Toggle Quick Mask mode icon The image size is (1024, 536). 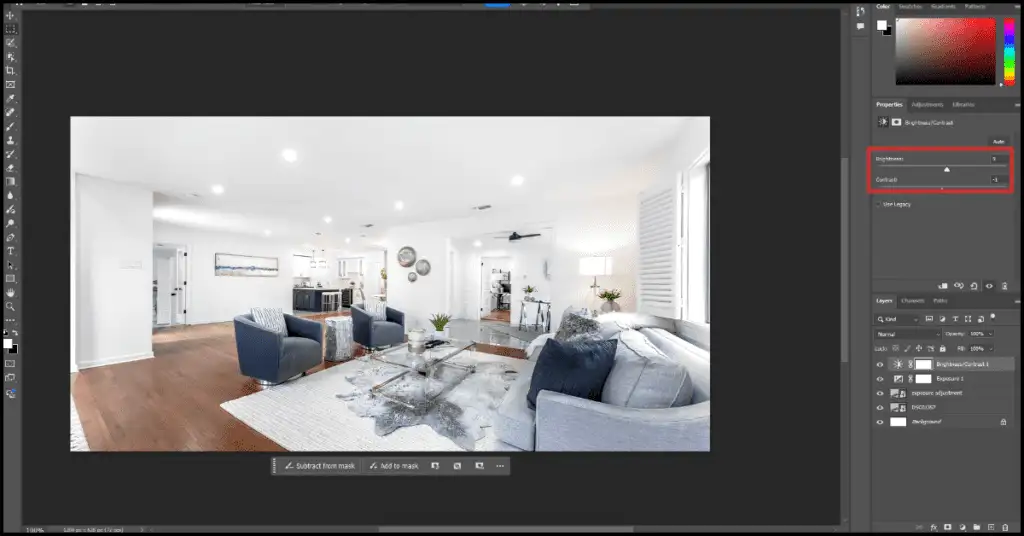10,364
